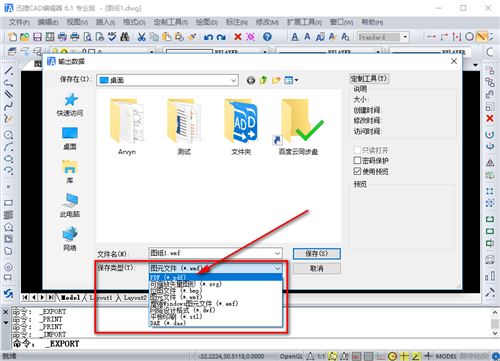Click the purple Save disk icon
This screenshot has height=361, width=500.
37,37
